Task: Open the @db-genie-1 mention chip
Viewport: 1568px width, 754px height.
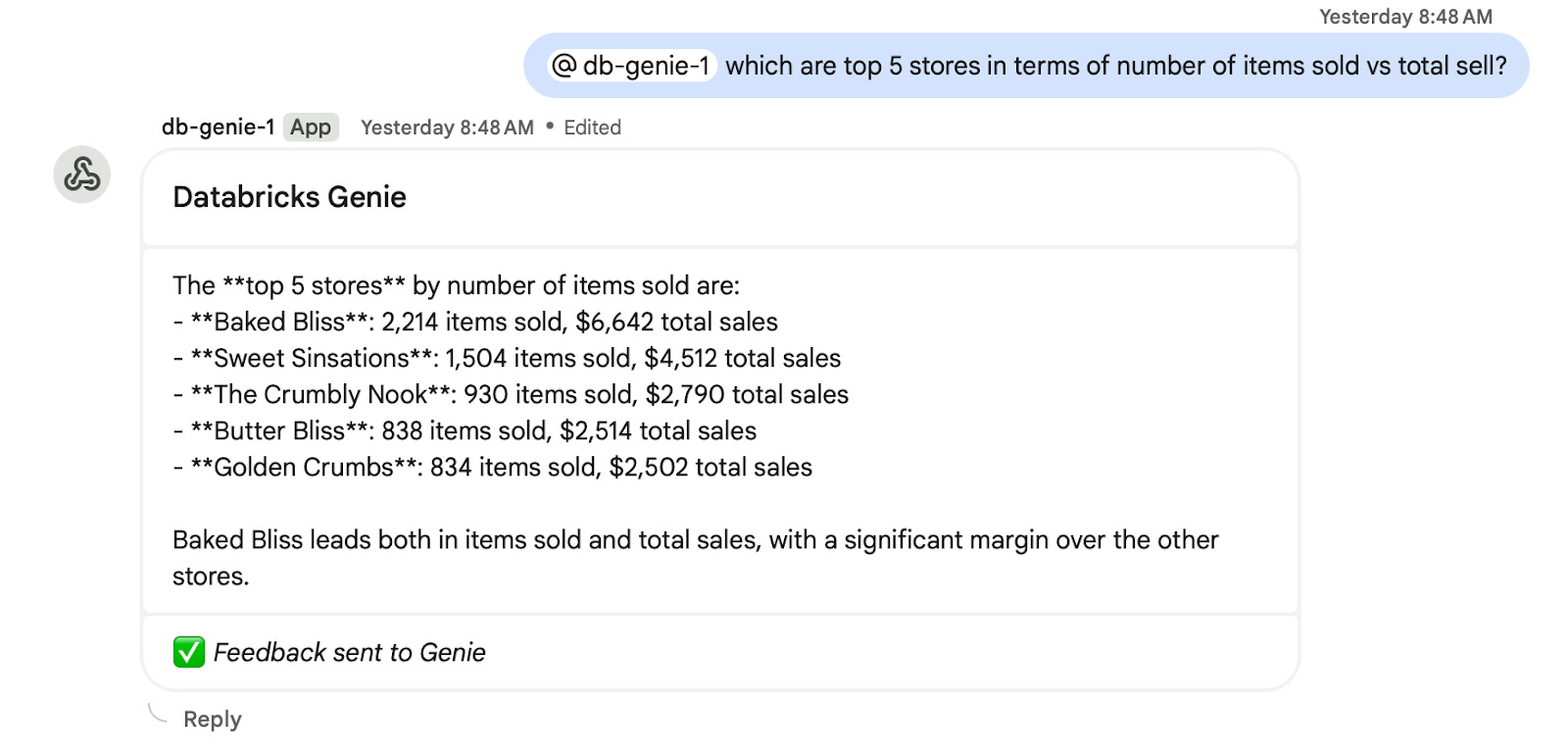Action: pos(632,66)
